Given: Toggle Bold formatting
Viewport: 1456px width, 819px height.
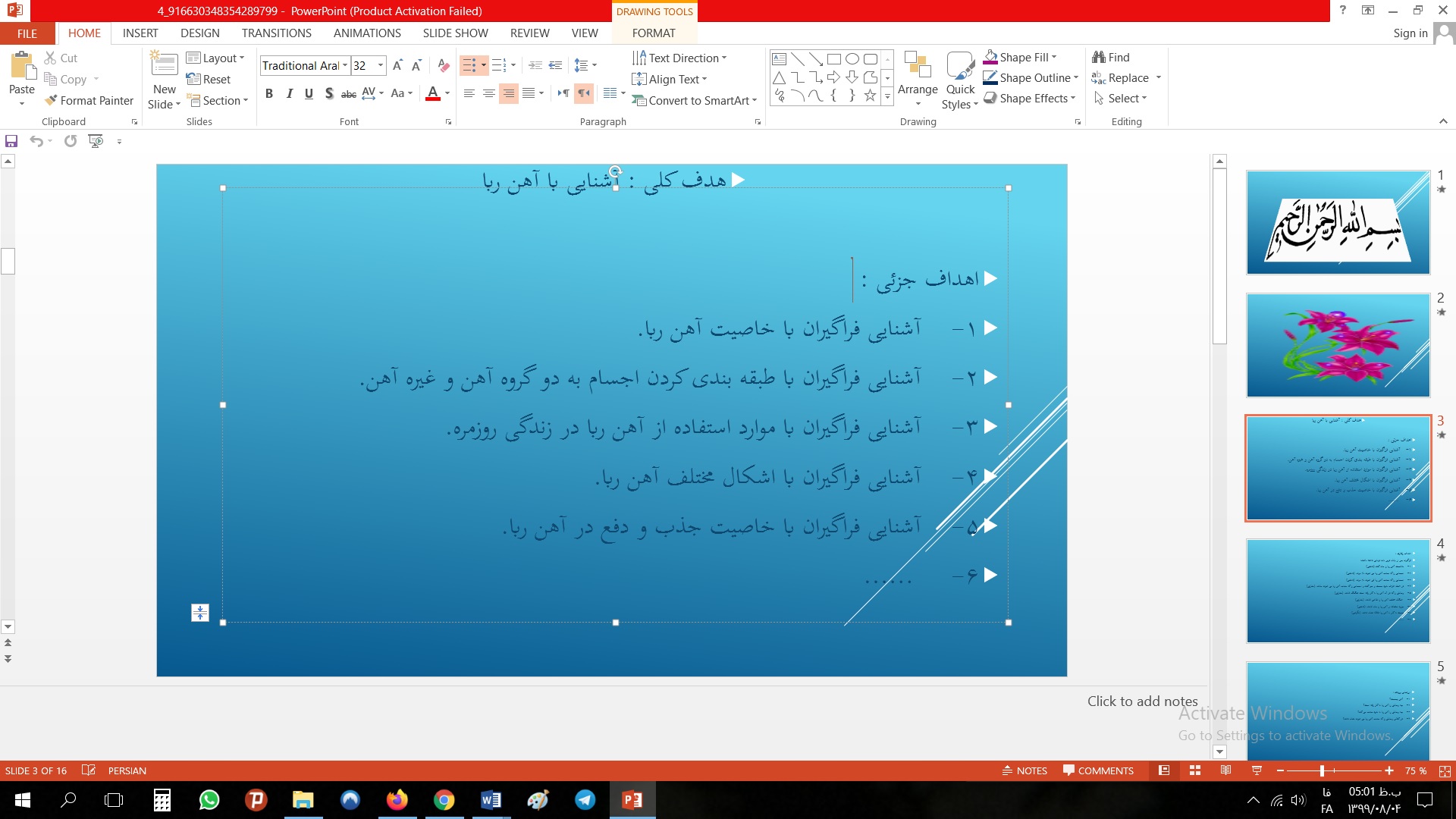Looking at the screenshot, I should tap(268, 93).
